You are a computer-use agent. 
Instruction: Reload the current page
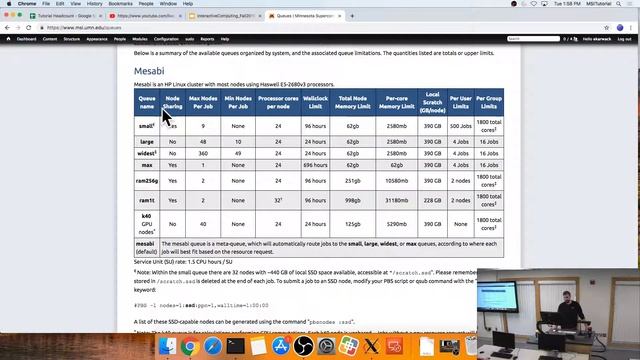click(29, 27)
